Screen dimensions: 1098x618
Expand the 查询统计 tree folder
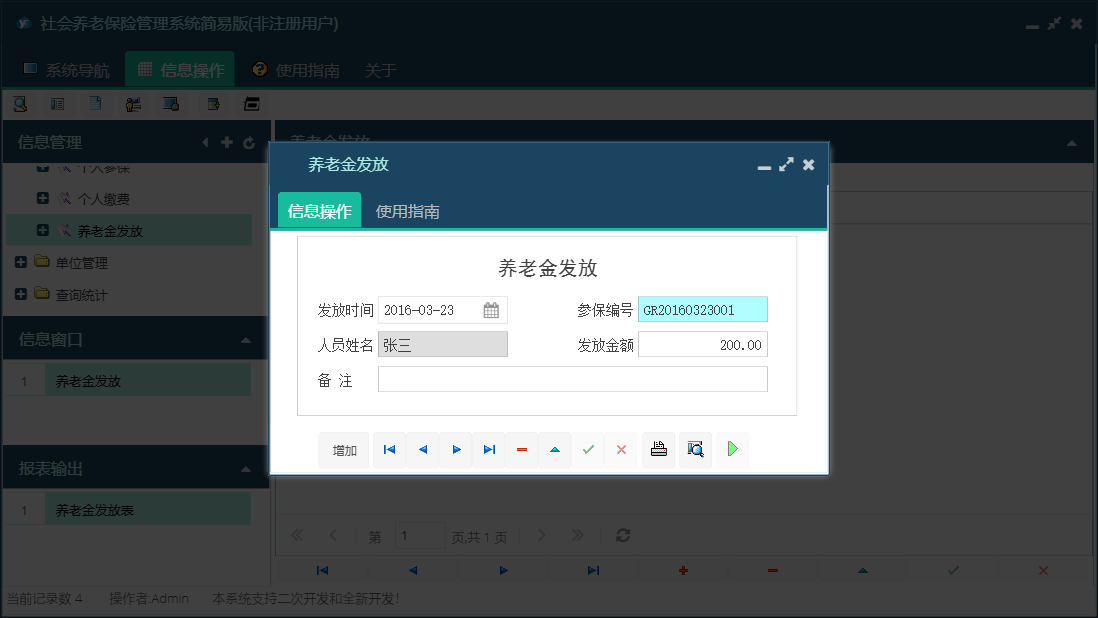coord(22,294)
